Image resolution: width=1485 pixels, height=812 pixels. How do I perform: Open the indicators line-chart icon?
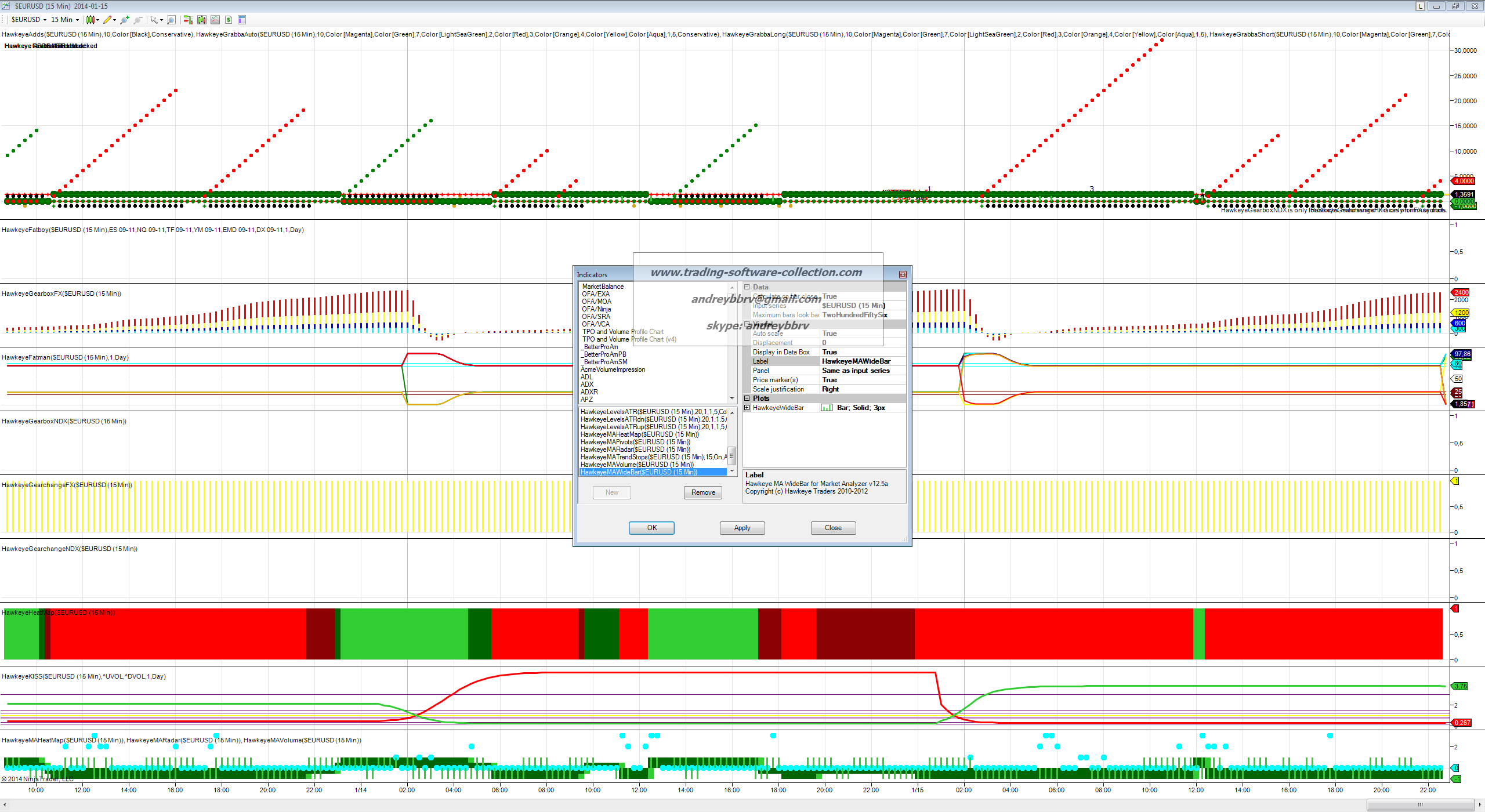(x=215, y=20)
